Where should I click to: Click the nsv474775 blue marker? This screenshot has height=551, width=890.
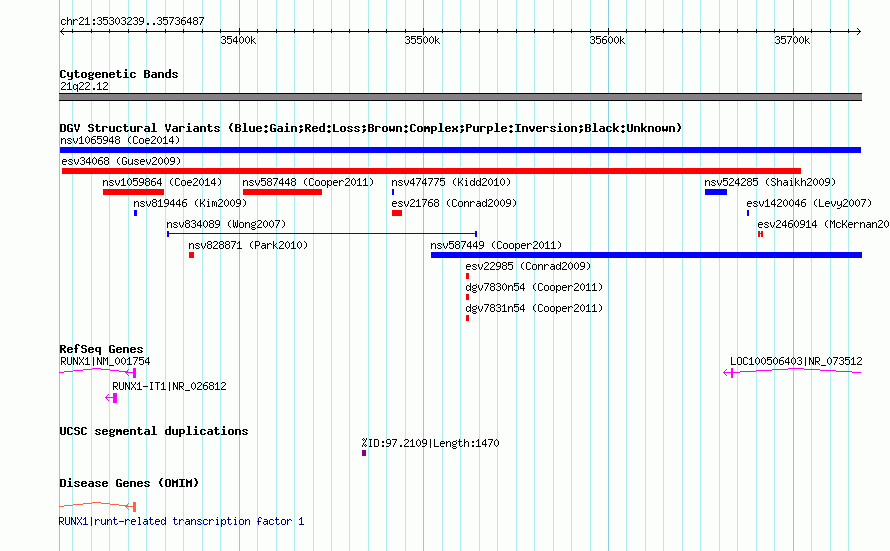tap(393, 192)
